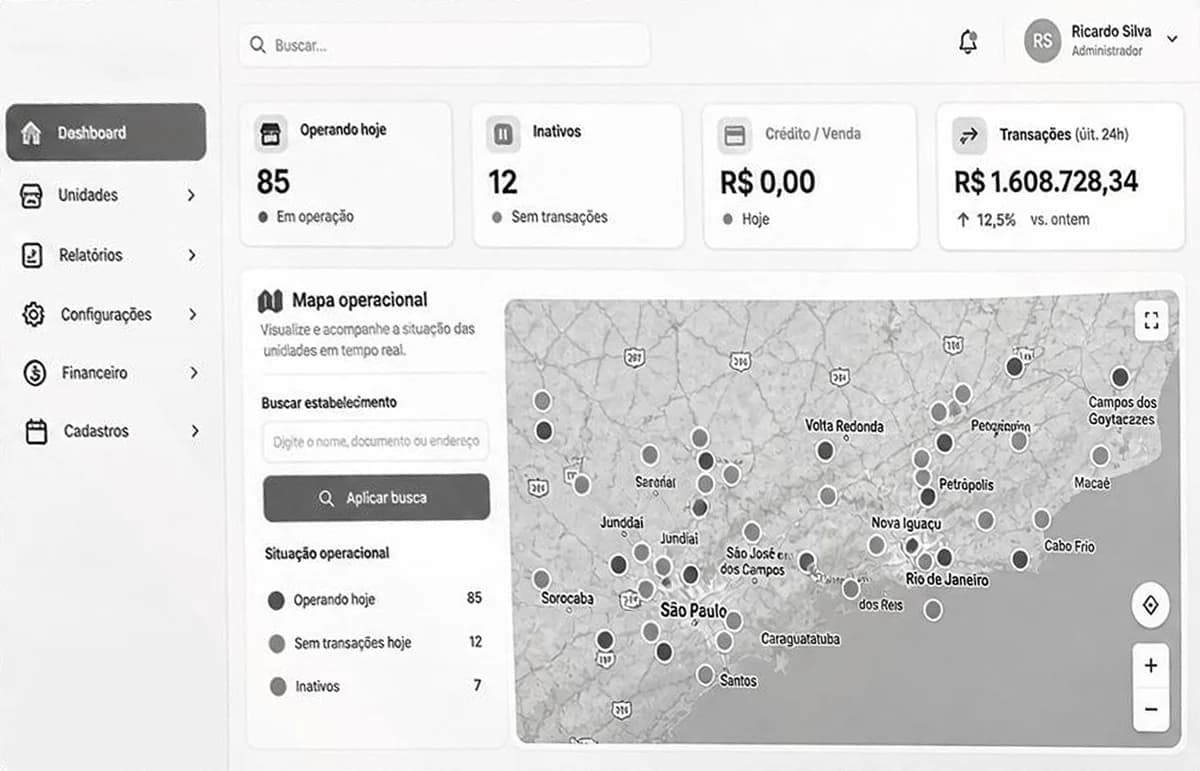Click the Unidades store icon
The image size is (1200, 771).
click(x=32, y=195)
